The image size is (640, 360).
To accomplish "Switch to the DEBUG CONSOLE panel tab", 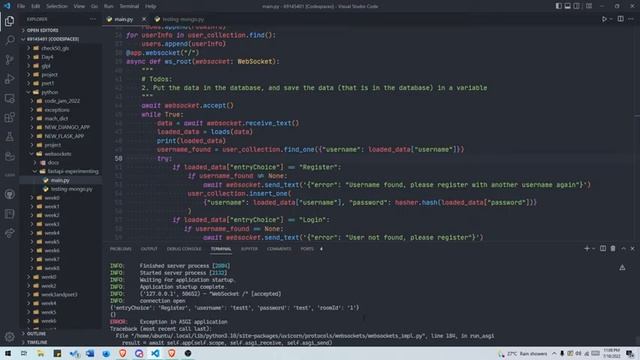I will [184, 249].
